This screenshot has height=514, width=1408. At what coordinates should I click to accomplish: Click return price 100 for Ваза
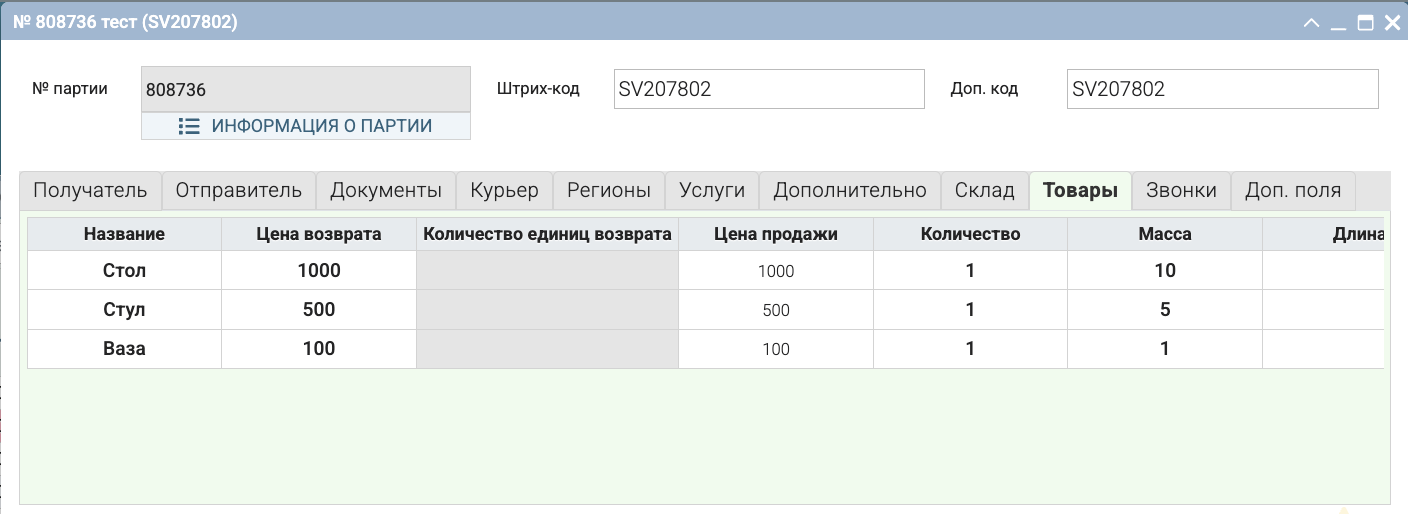point(319,348)
